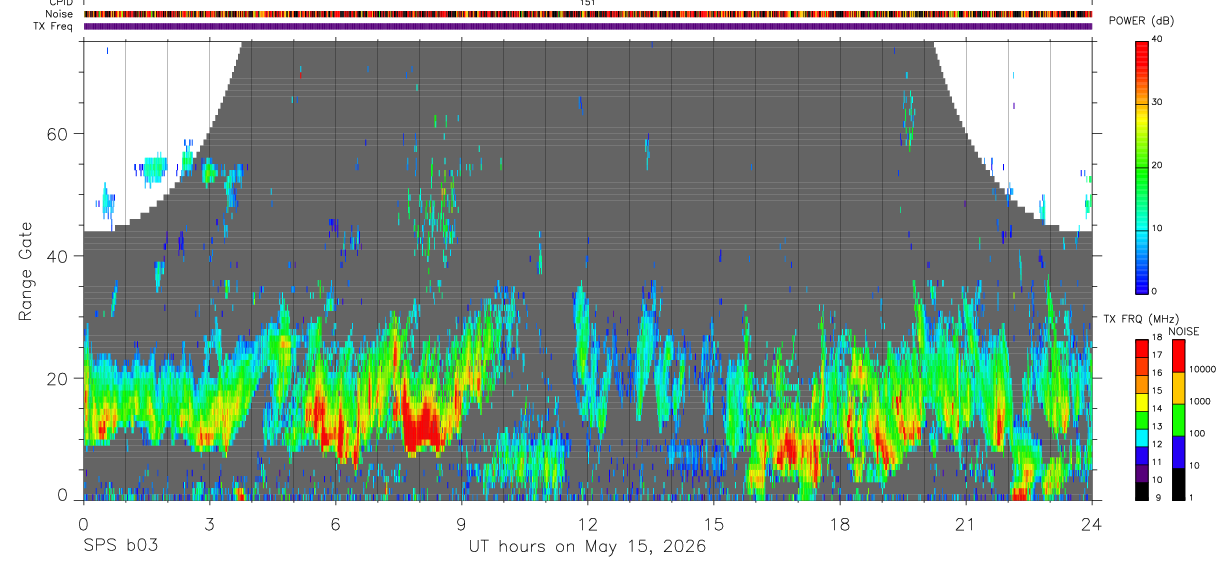Select the 1 tick on noise legend
The image size is (1228, 567).
pos(1190,496)
